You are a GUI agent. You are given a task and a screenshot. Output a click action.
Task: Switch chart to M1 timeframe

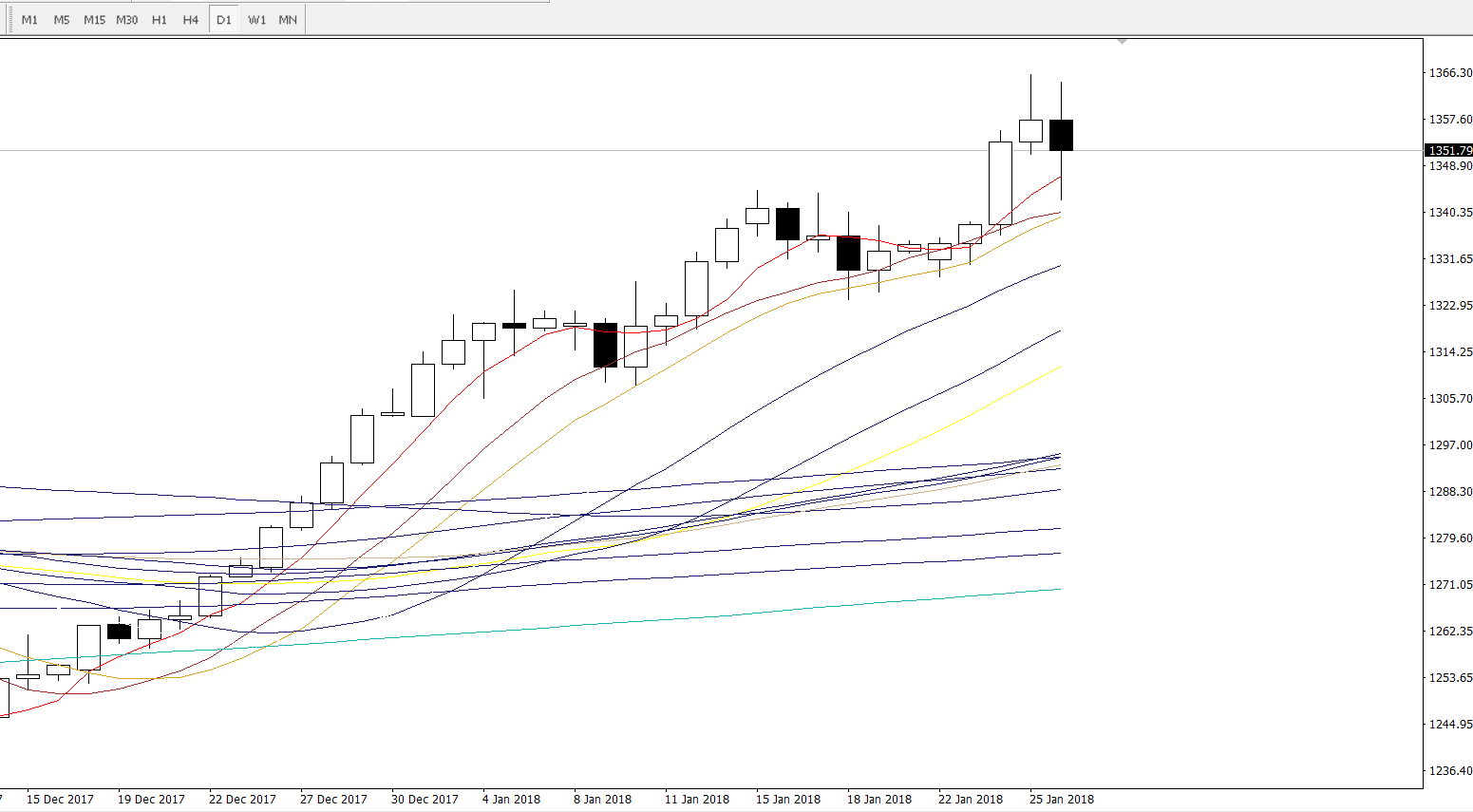tap(29, 20)
